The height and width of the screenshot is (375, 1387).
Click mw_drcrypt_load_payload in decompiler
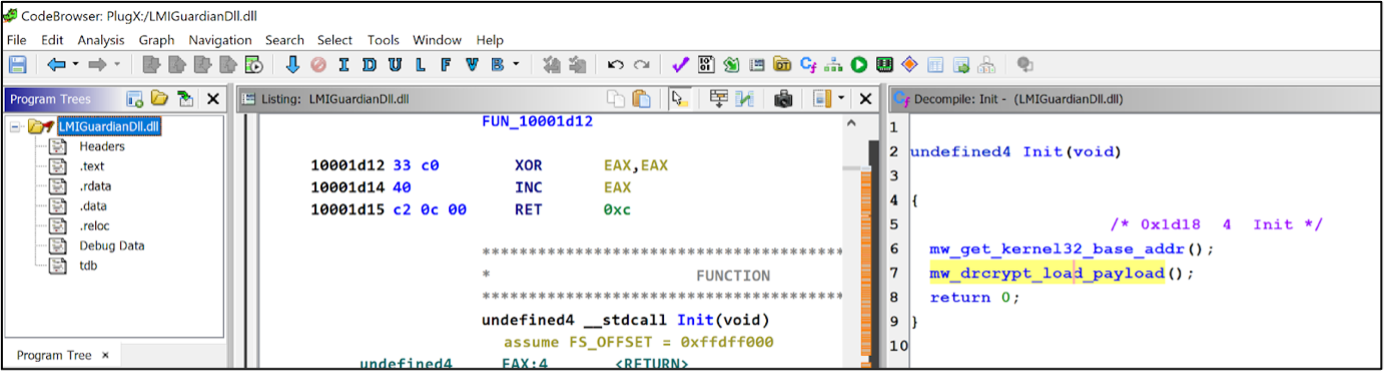pos(1047,273)
